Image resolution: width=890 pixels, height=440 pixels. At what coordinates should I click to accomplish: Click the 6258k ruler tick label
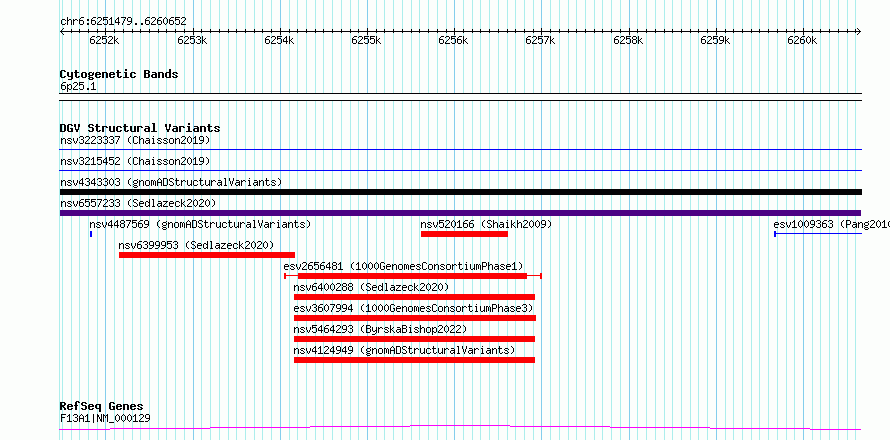click(x=628, y=40)
